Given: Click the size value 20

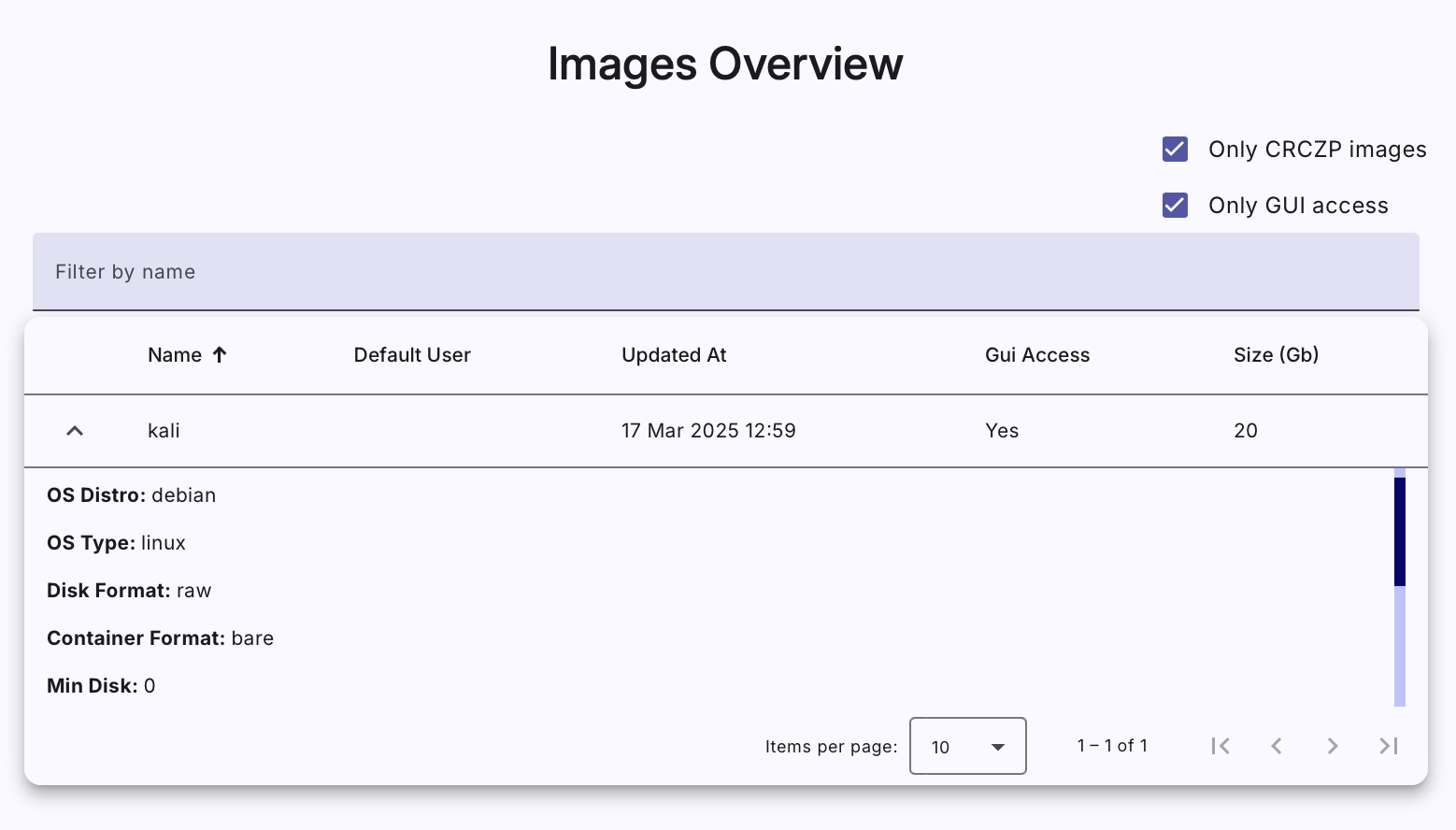Looking at the screenshot, I should pyautogui.click(x=1246, y=431).
